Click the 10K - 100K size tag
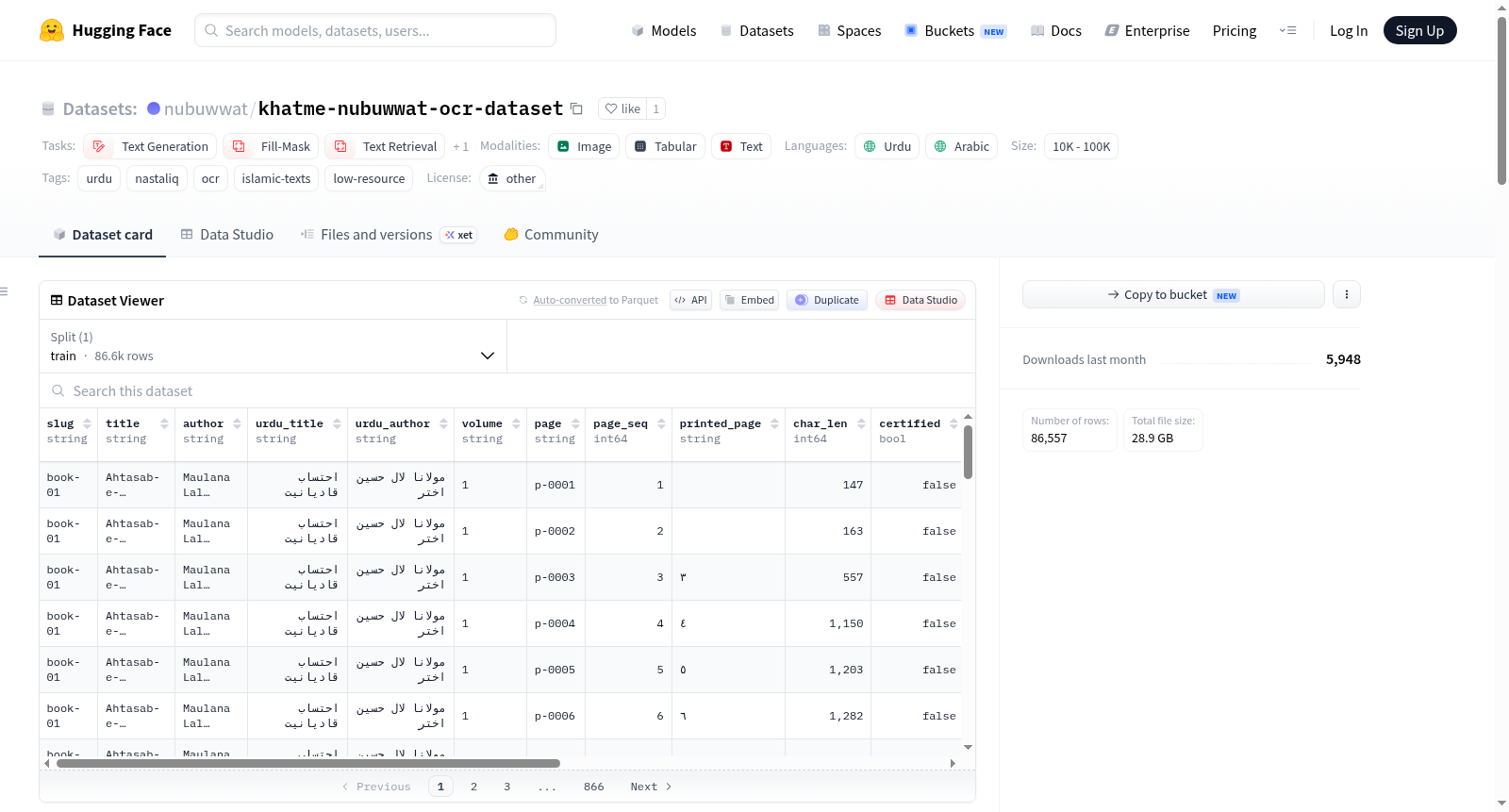Viewport: 1509px width, 812px height. tap(1081, 146)
